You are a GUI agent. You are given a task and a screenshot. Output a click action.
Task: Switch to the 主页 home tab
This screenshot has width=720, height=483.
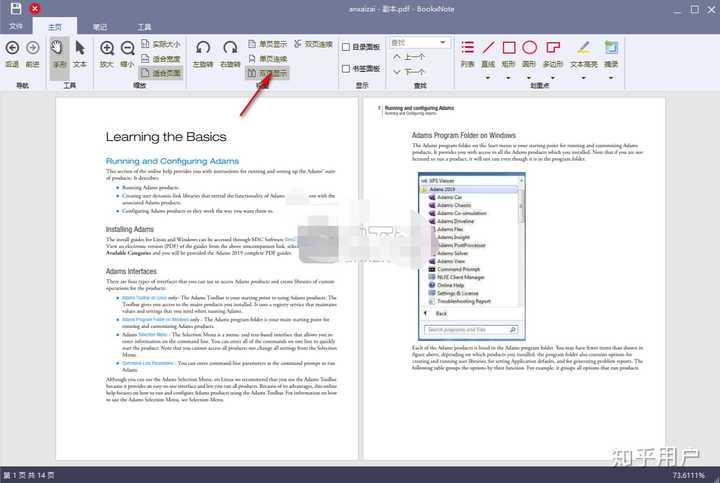pos(55,27)
